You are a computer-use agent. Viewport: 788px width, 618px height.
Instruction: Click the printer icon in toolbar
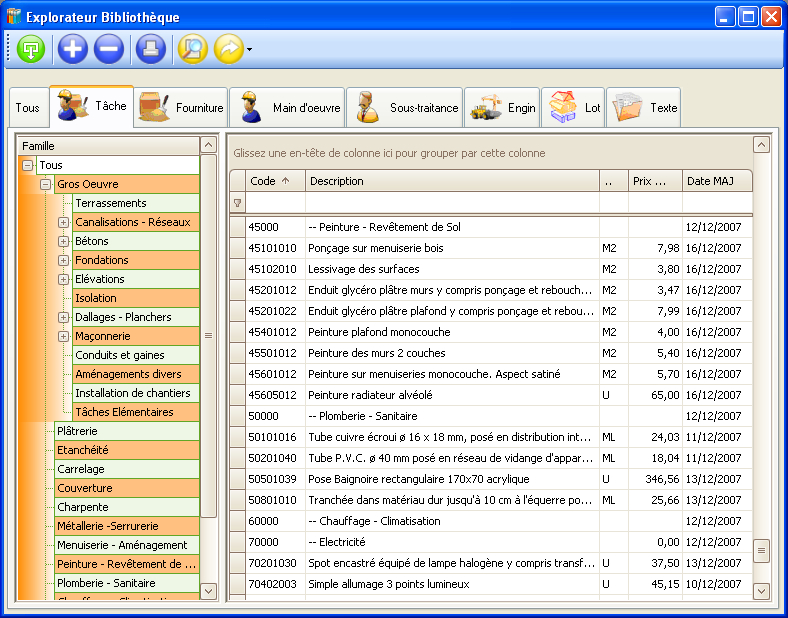150,48
